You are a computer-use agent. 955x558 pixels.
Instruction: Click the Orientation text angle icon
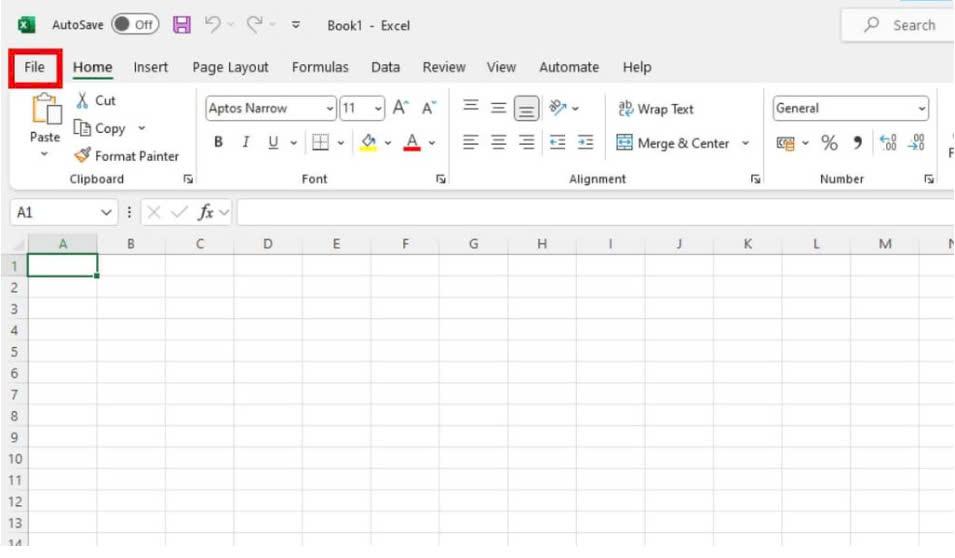(x=557, y=108)
